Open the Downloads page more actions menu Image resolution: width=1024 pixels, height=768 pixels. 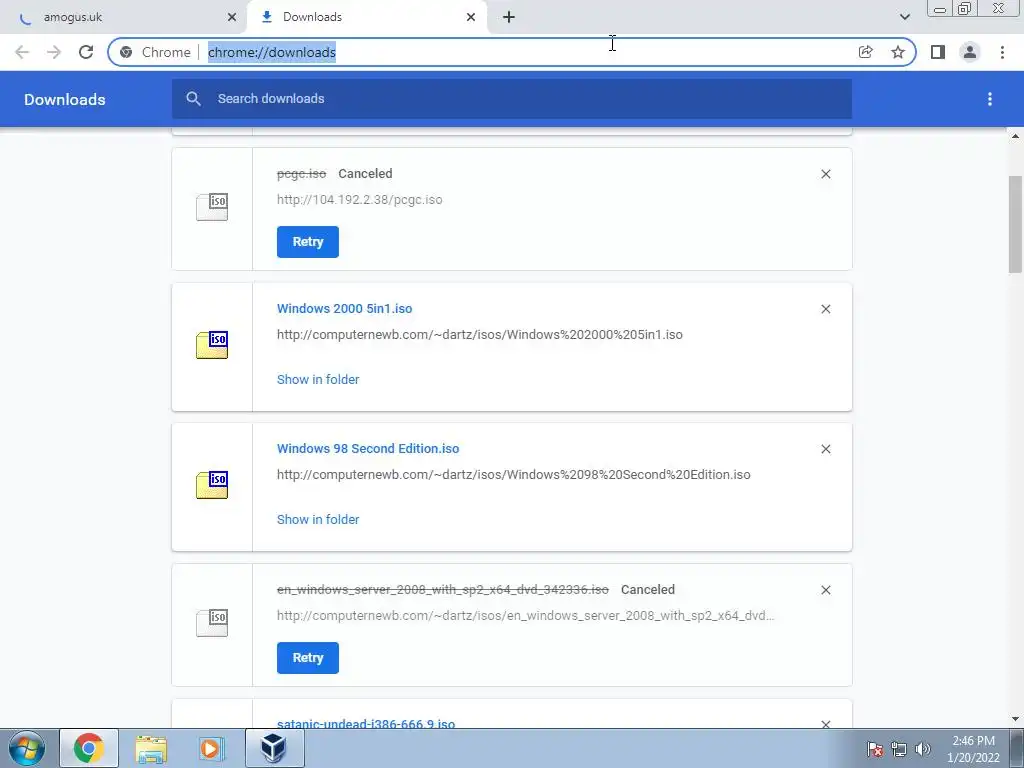(990, 99)
